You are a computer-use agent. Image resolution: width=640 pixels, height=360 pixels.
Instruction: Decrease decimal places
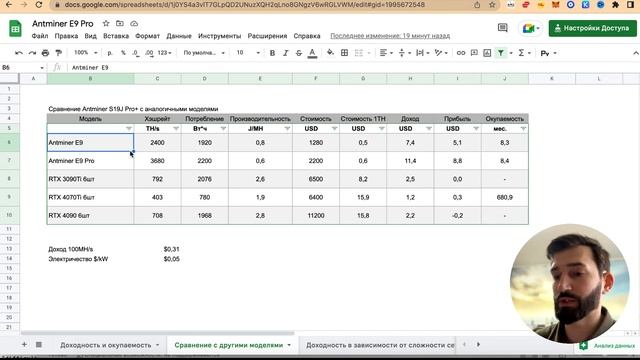click(x=136, y=53)
